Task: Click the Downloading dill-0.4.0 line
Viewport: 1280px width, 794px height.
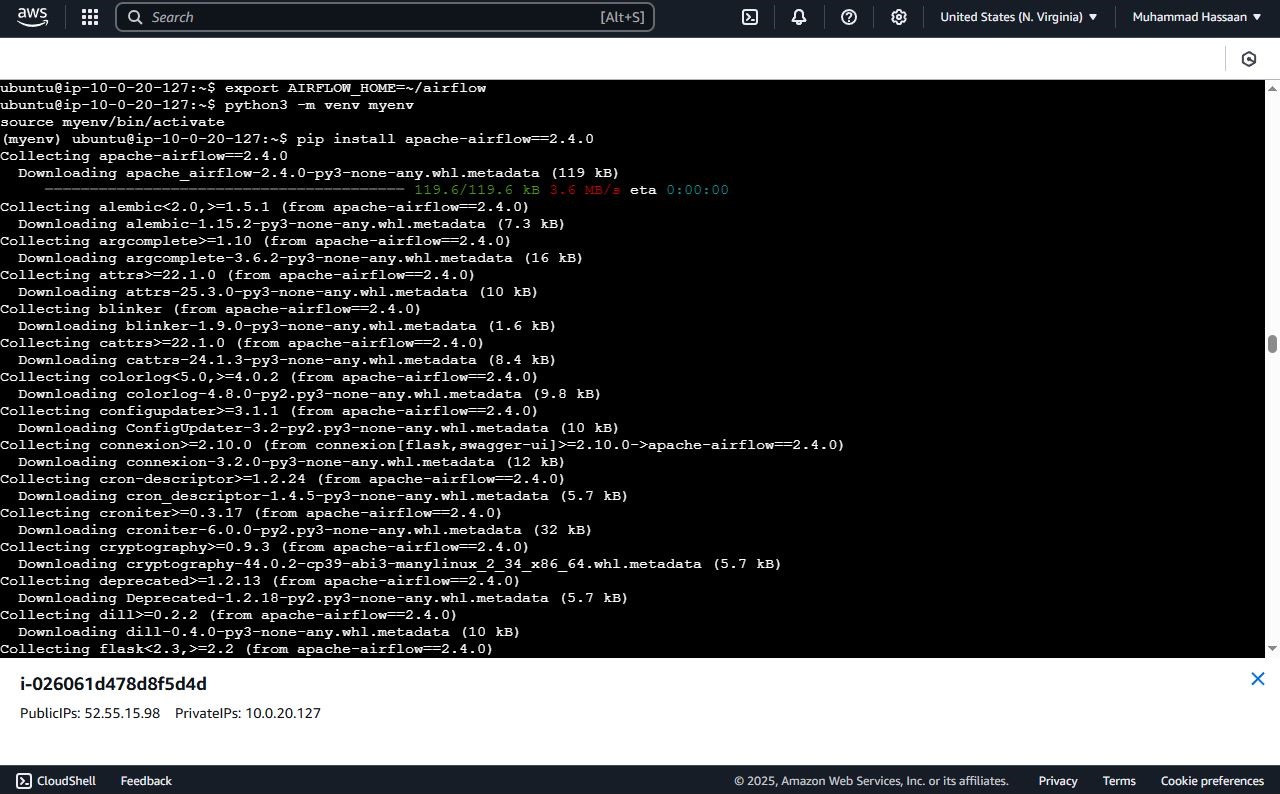Action: coord(269,632)
